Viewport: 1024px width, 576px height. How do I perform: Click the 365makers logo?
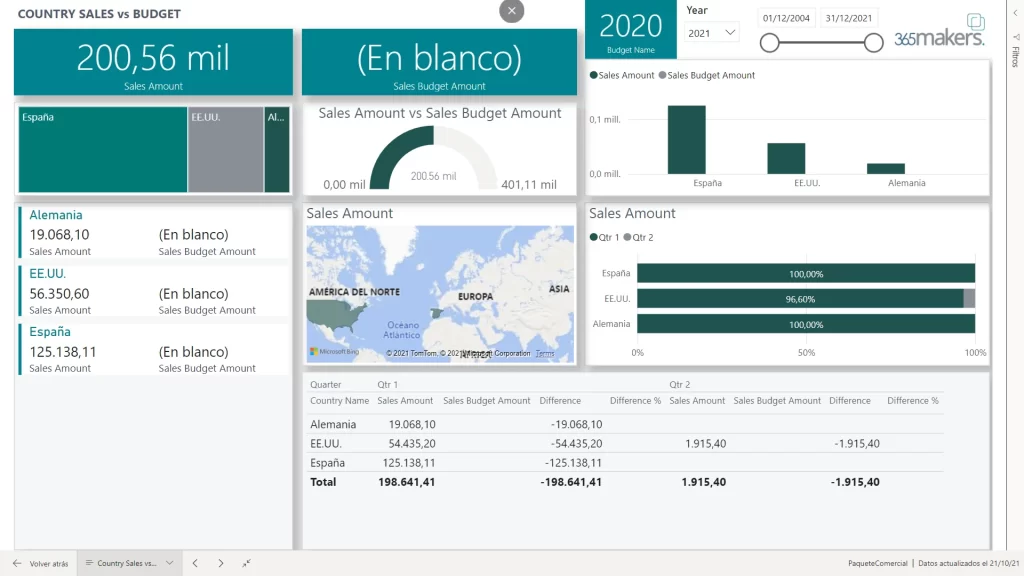click(939, 33)
